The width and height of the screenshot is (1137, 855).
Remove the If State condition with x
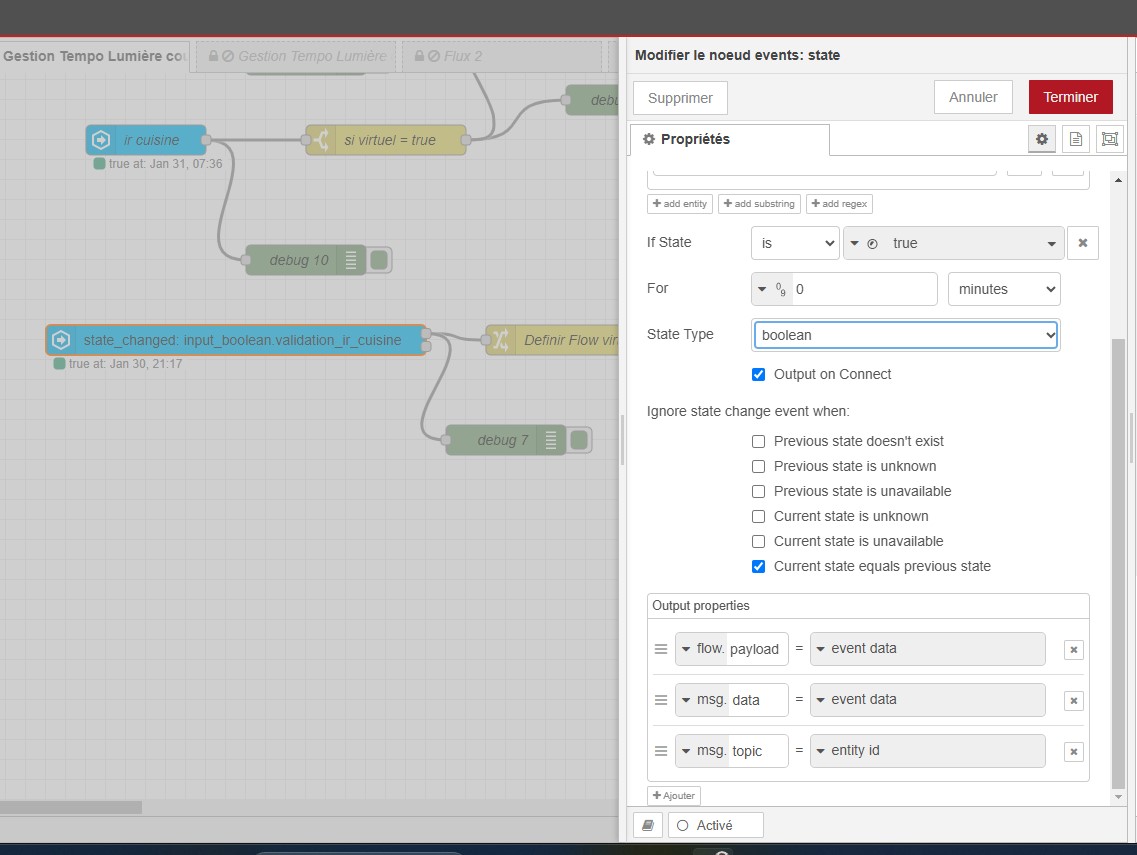point(1083,243)
